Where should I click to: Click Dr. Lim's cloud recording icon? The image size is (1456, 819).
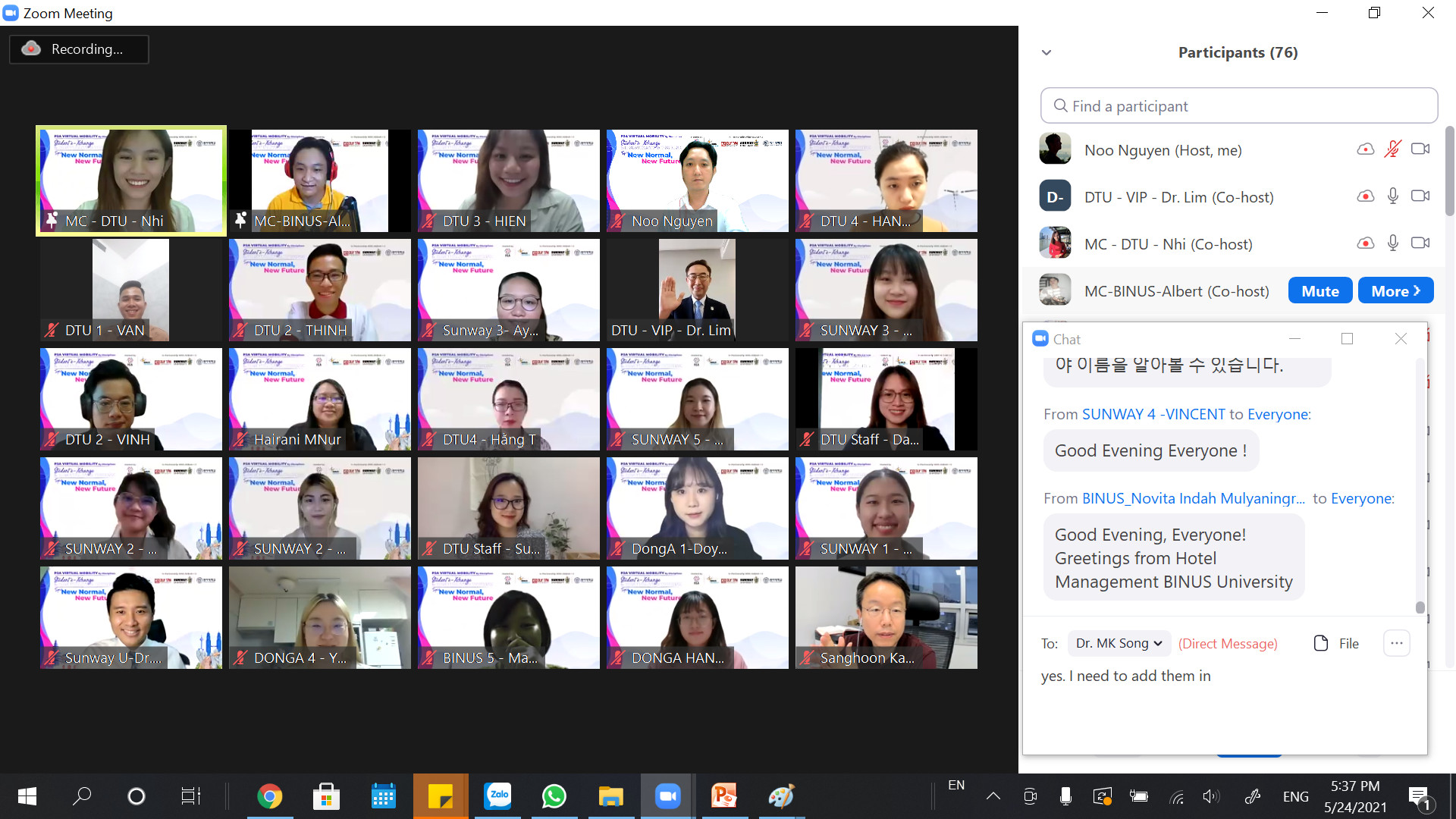coord(1365,196)
